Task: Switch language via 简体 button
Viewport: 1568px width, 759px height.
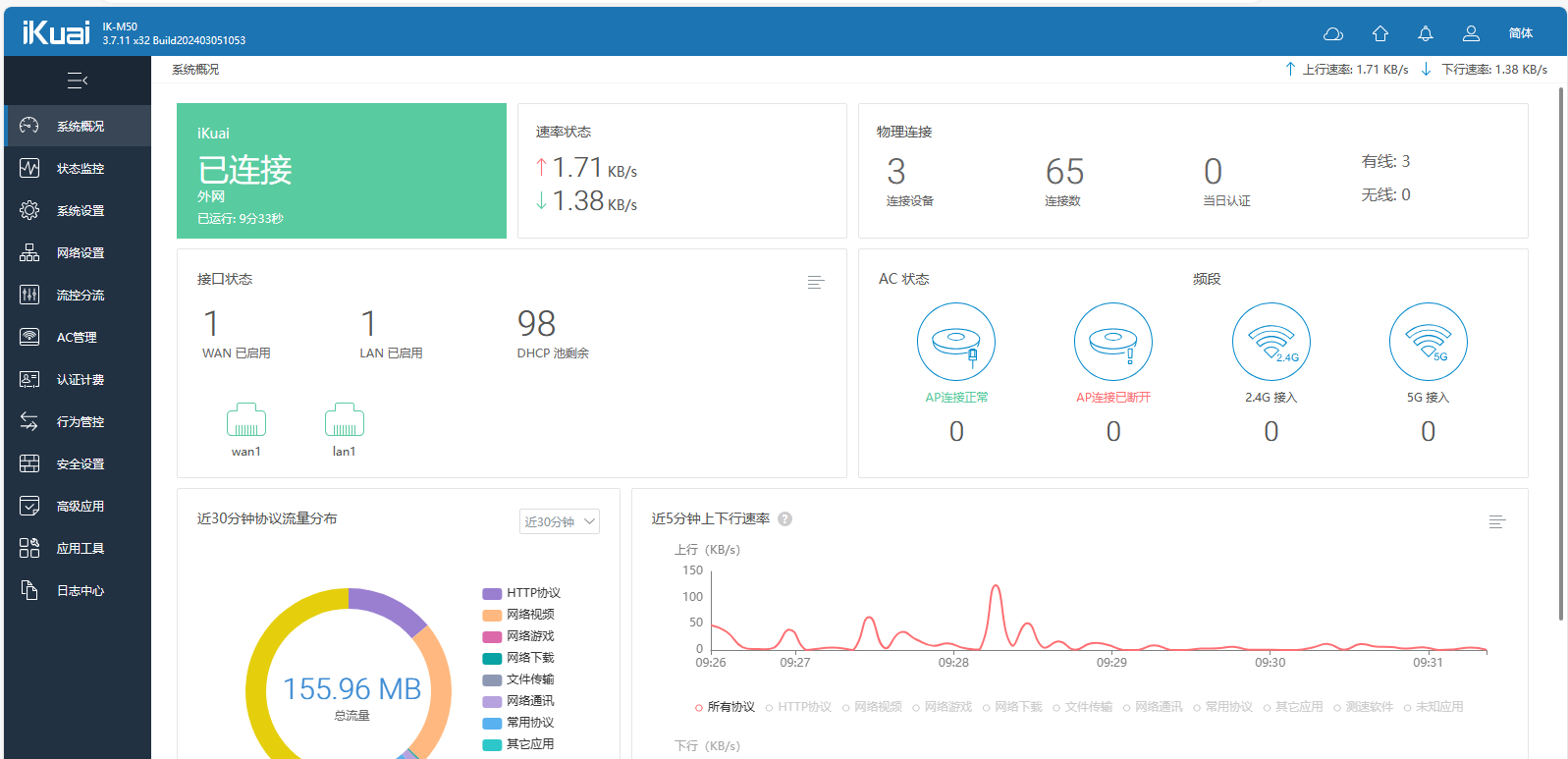Action: click(x=1521, y=33)
